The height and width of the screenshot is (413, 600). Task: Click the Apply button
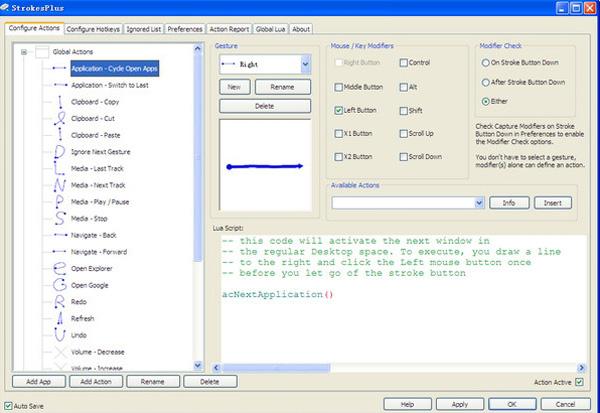point(460,404)
